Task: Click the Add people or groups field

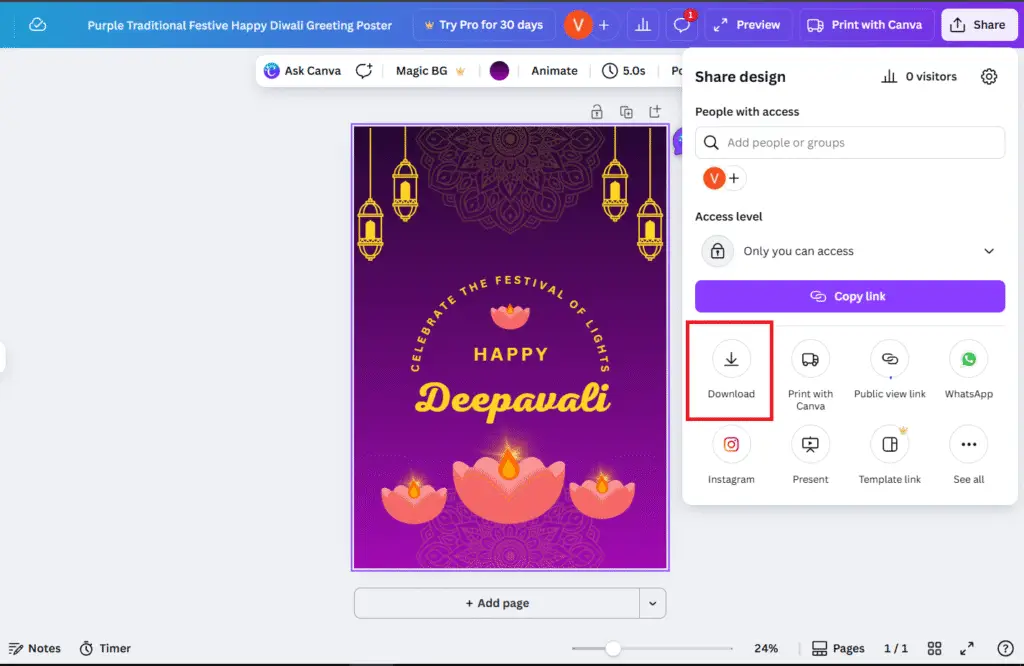Action: coord(850,143)
